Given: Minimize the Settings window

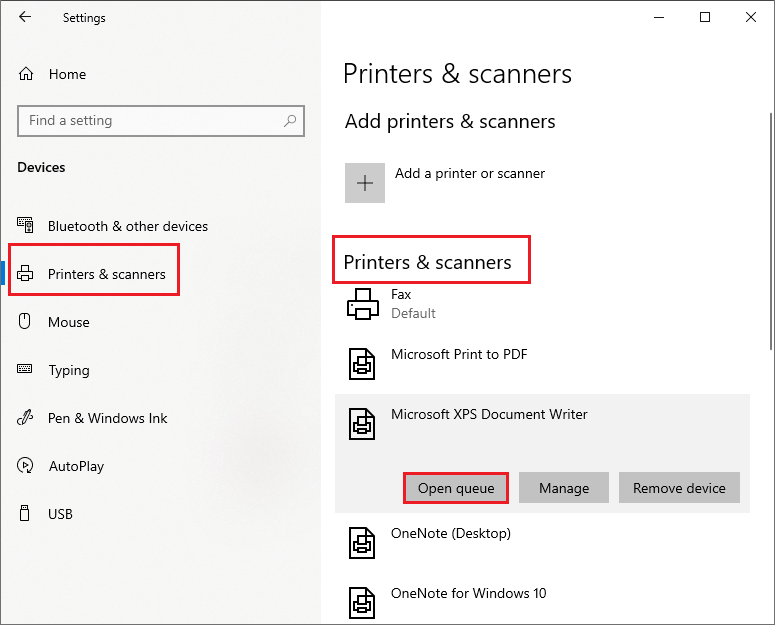Looking at the screenshot, I should pyautogui.click(x=658, y=17).
